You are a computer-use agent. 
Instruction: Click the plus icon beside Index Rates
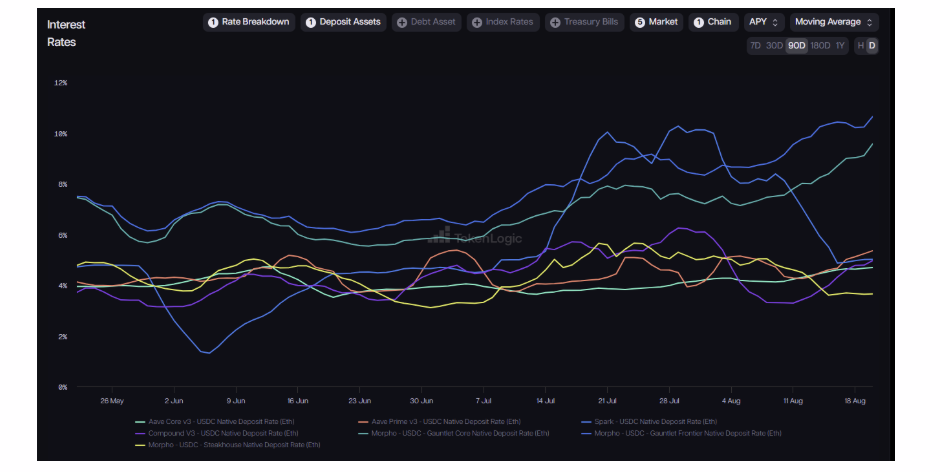click(477, 23)
